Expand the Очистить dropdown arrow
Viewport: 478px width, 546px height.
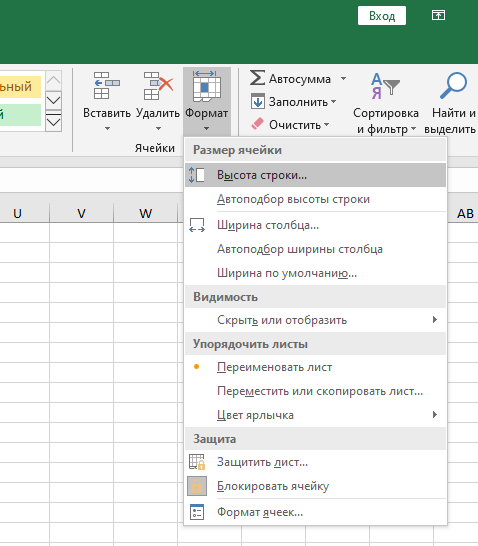327,124
